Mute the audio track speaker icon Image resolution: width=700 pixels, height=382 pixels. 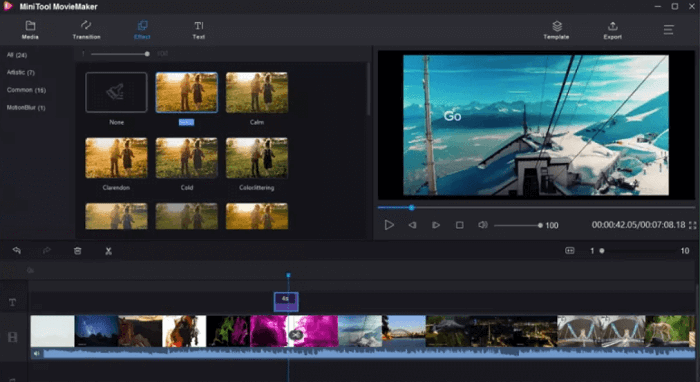tap(37, 353)
